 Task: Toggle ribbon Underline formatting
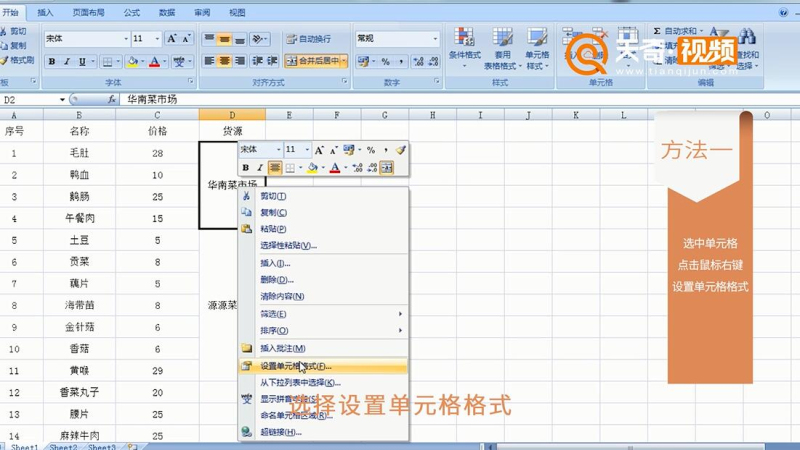point(82,62)
